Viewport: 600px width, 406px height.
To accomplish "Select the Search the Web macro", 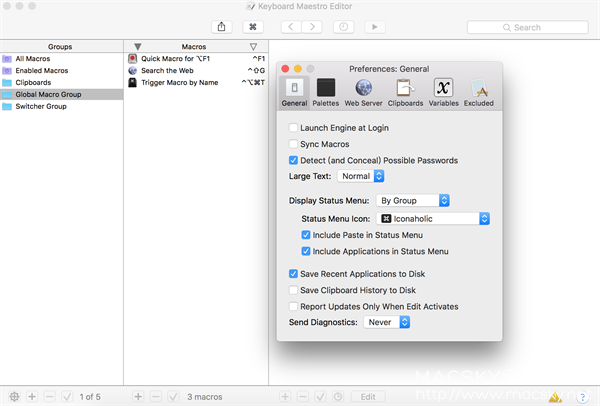I will coord(196,70).
